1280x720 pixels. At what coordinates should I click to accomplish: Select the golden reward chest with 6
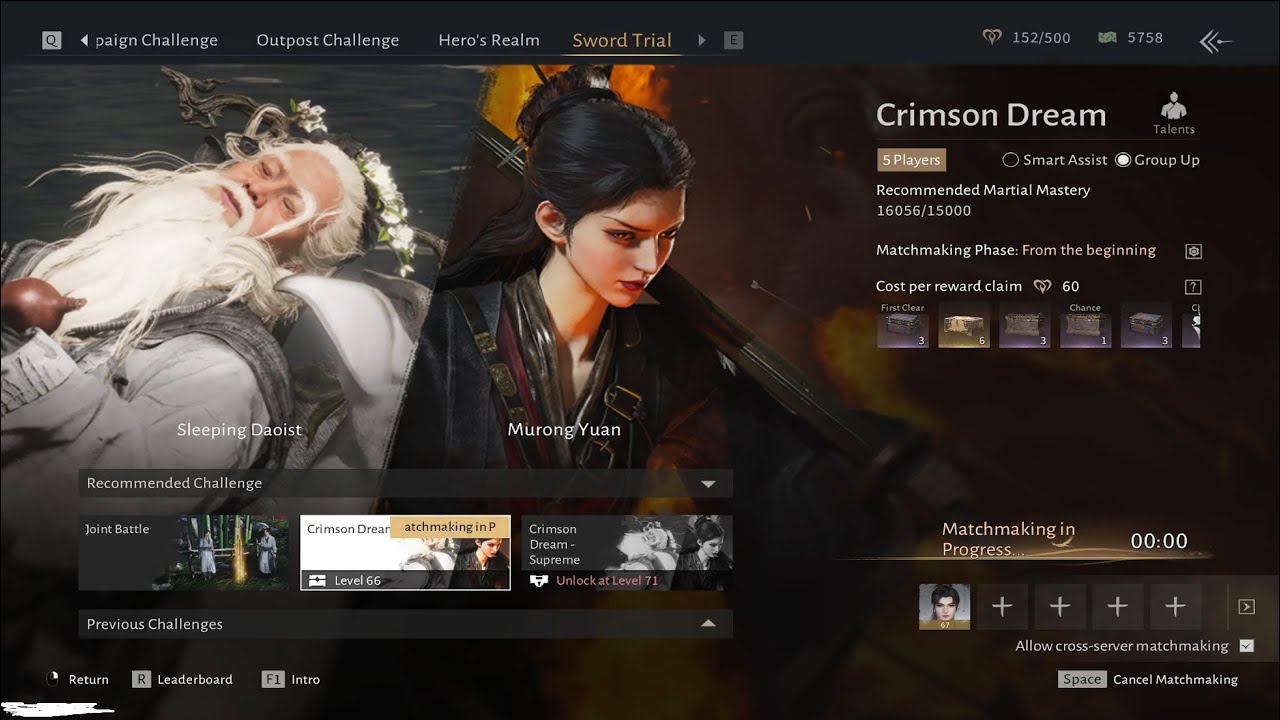click(x=964, y=326)
